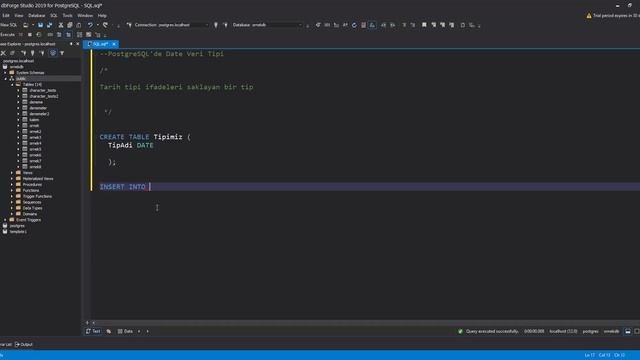Click the trial period expires warning

[x=613, y=16]
